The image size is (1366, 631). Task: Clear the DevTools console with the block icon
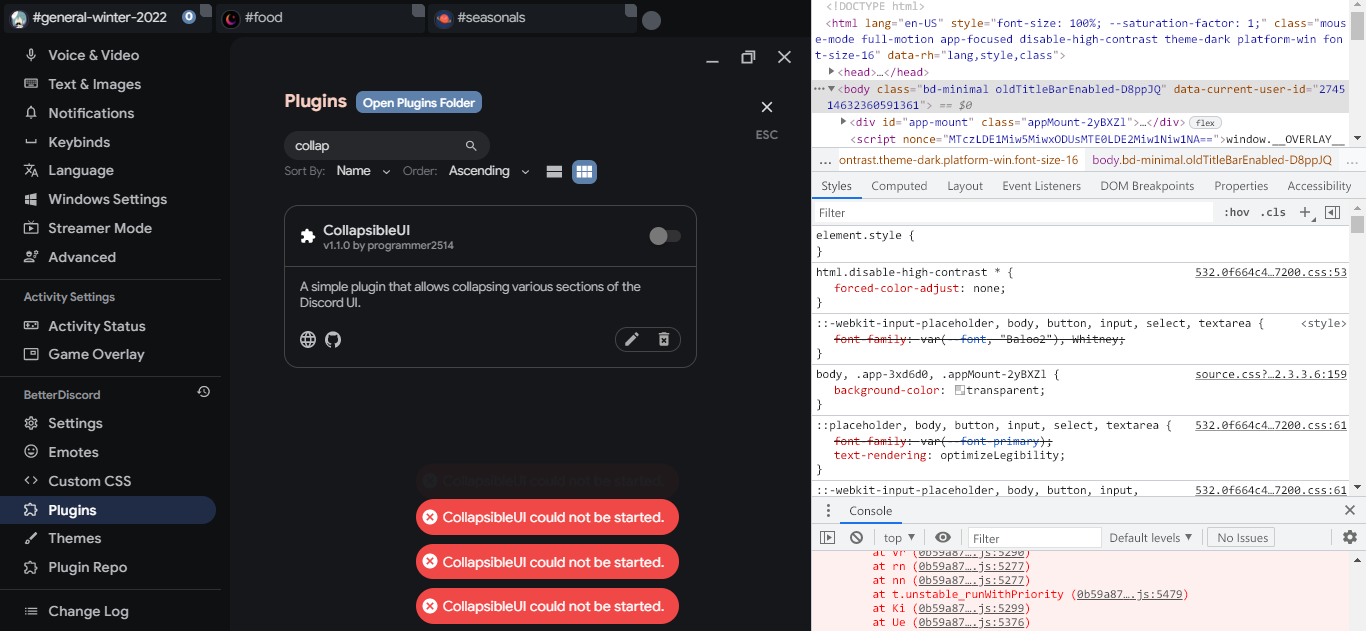[x=856, y=537]
